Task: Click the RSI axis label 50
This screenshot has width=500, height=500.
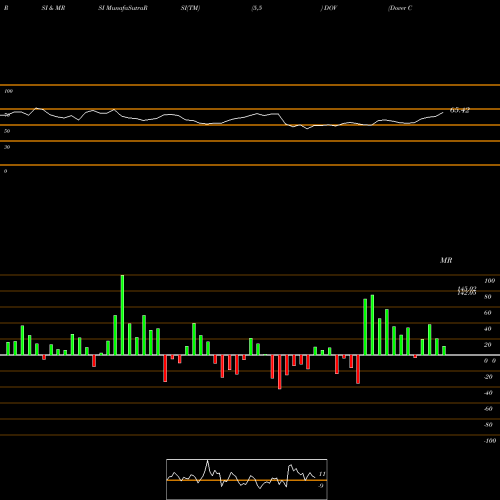Action: 7,131
